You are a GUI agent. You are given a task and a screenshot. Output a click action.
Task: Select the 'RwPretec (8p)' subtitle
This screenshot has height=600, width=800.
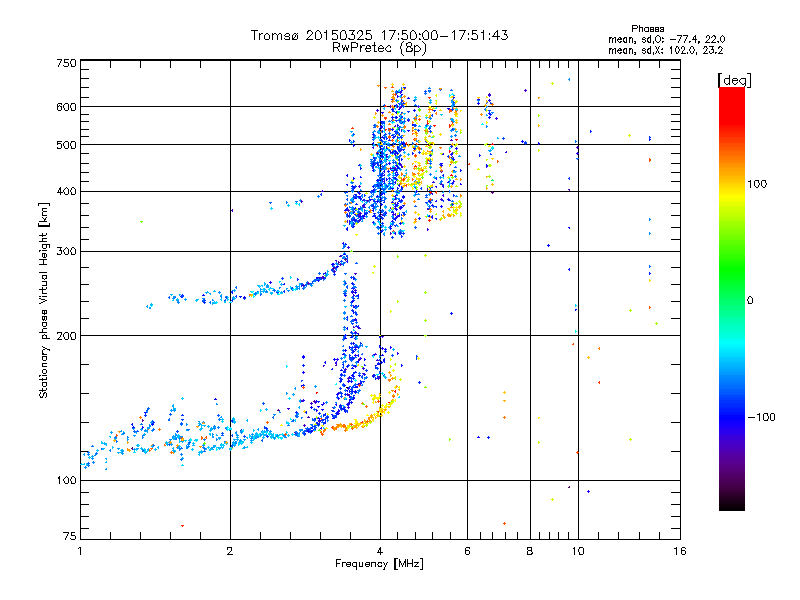coord(379,48)
